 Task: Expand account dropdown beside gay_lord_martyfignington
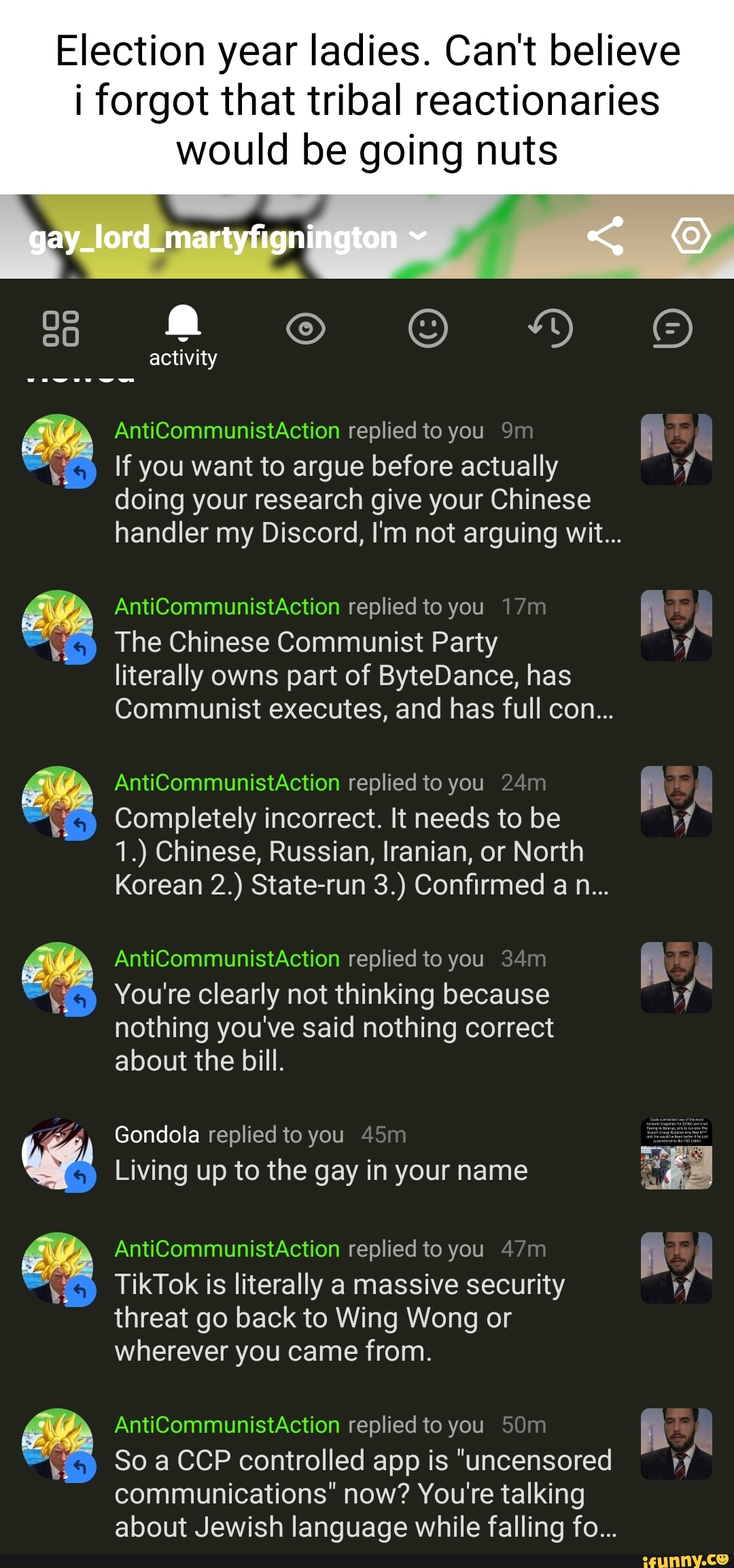[x=418, y=237]
